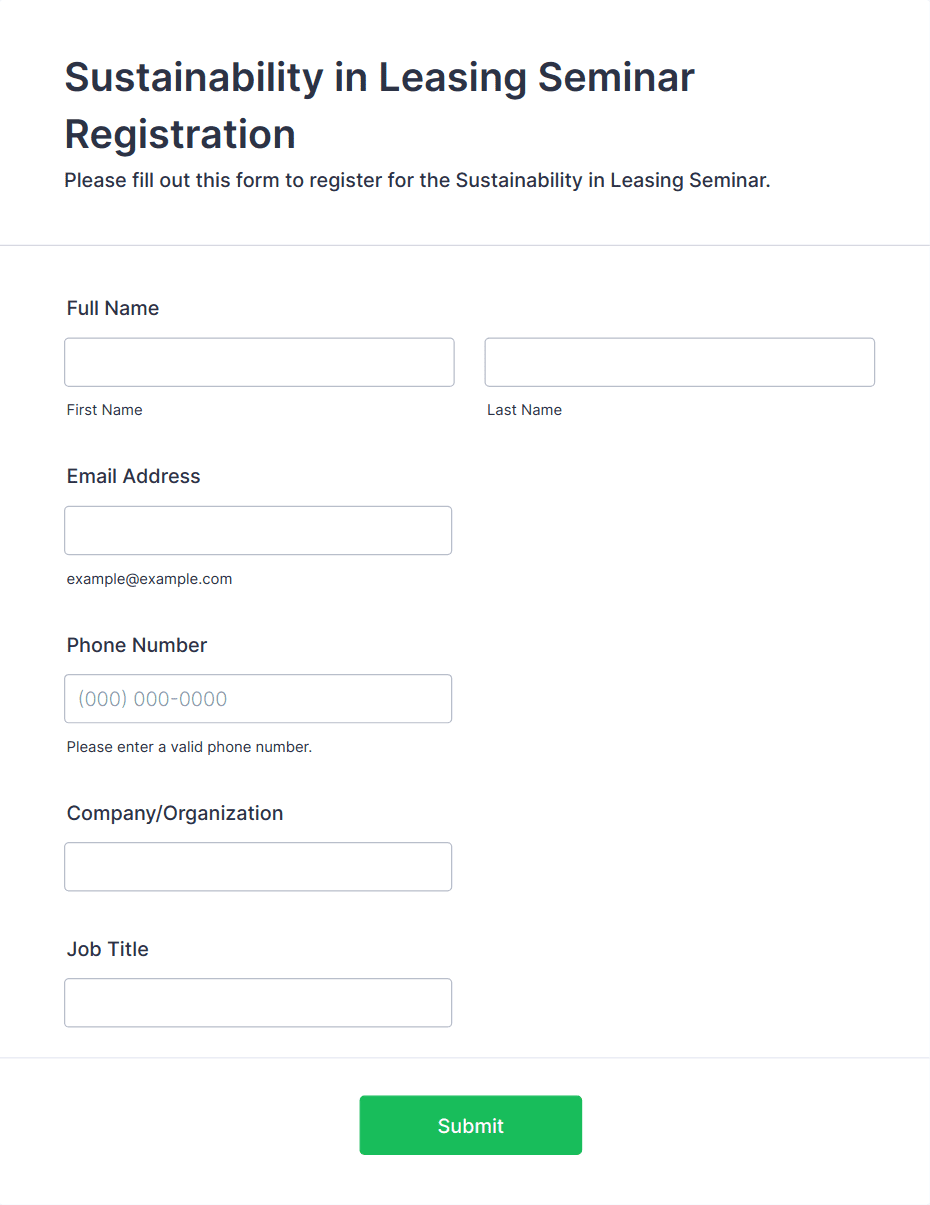Focus the Email Address text box
Viewport: 930px width, 1205px height.
pos(258,530)
